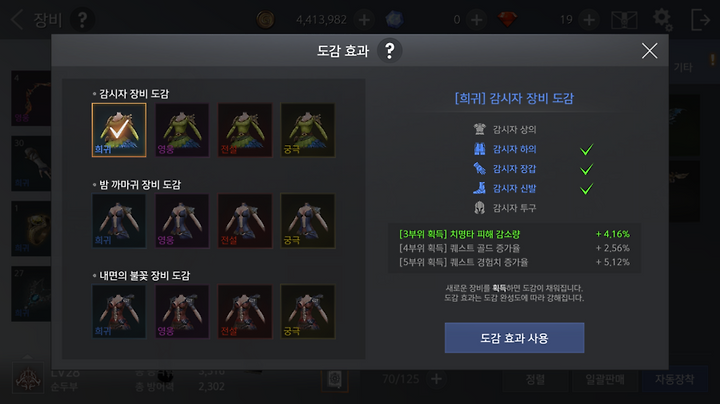
Task: Click the 감시자 투구 helmet entry
Action: (x=505, y=208)
